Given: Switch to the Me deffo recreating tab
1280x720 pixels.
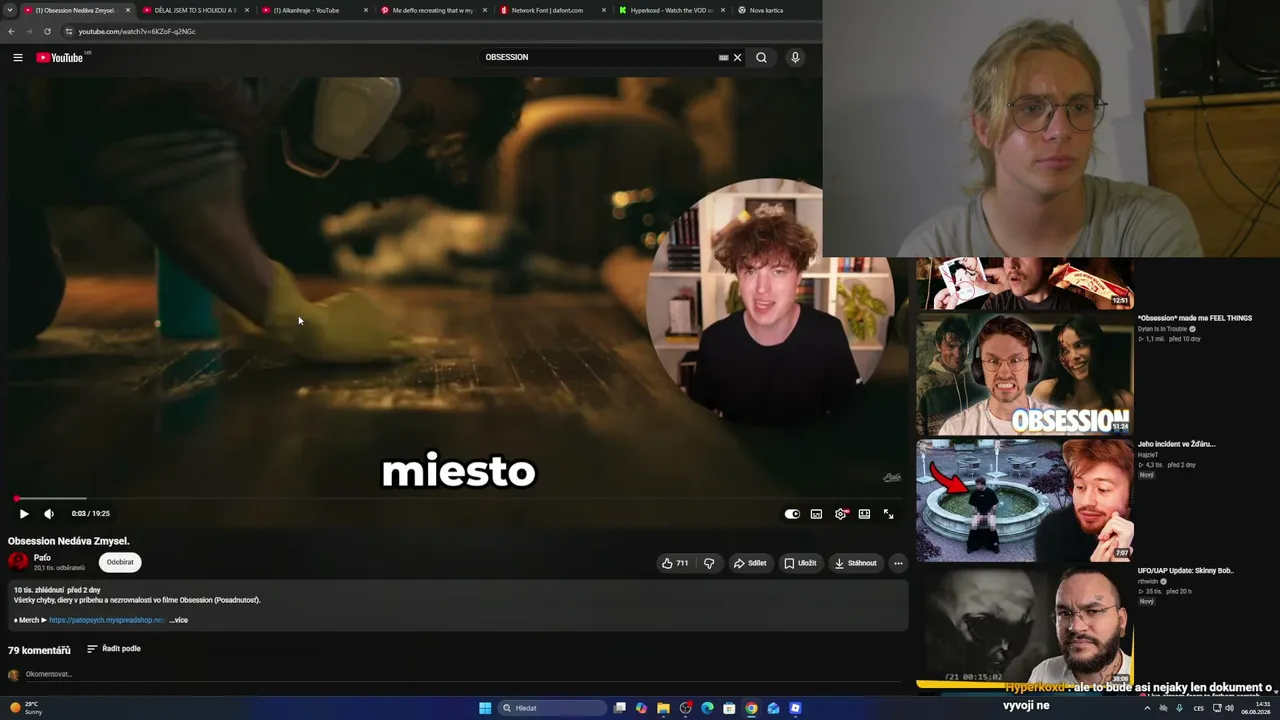Looking at the screenshot, I should tap(432, 10).
